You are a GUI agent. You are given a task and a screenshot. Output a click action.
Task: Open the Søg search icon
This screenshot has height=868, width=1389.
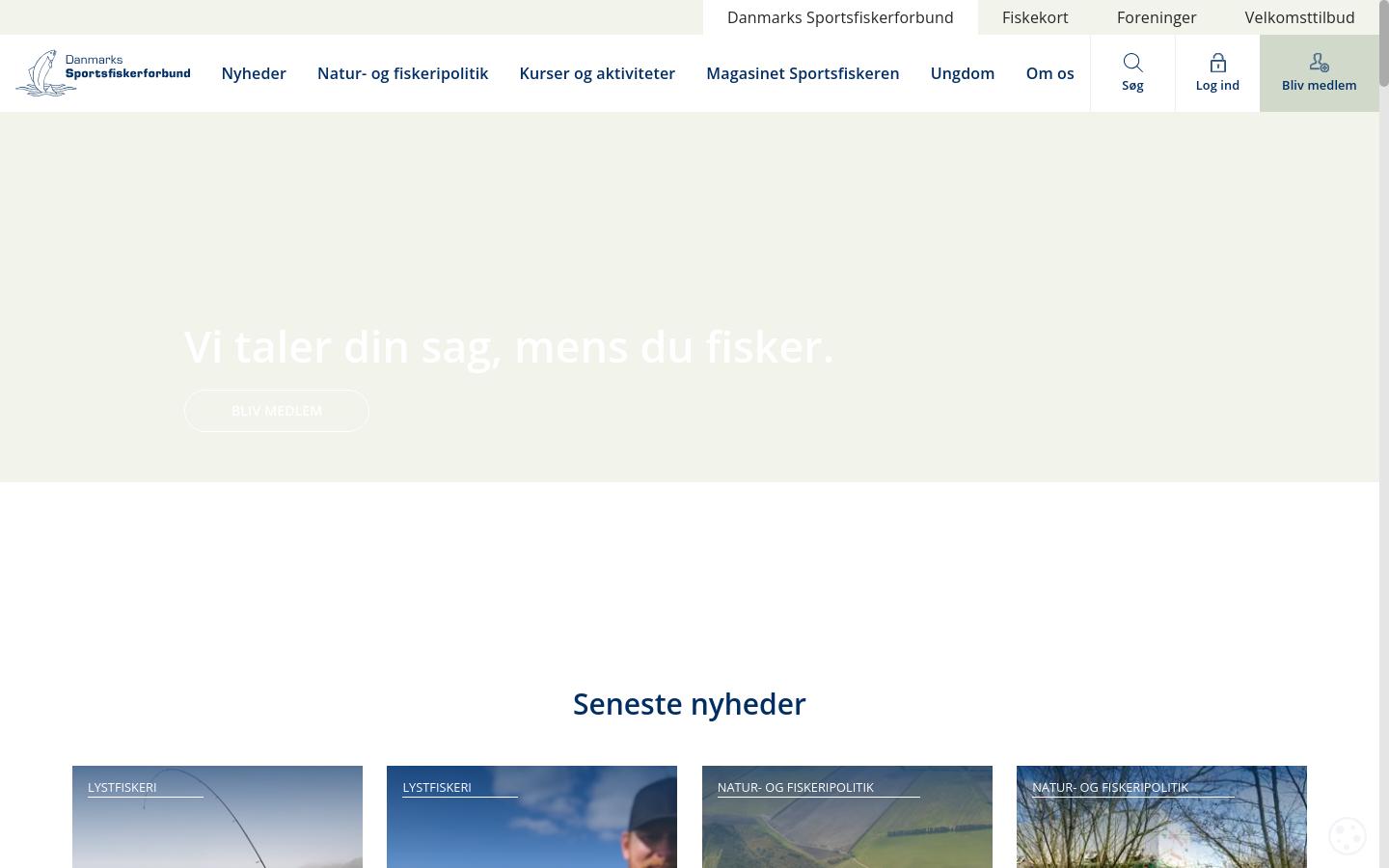coord(1132,72)
